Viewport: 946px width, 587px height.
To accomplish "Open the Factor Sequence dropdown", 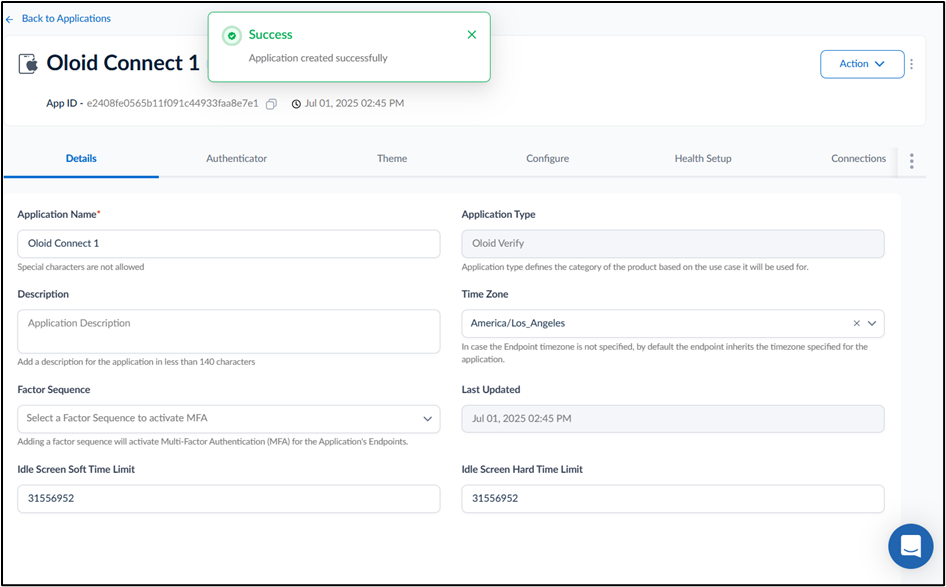I will pyautogui.click(x=229, y=419).
